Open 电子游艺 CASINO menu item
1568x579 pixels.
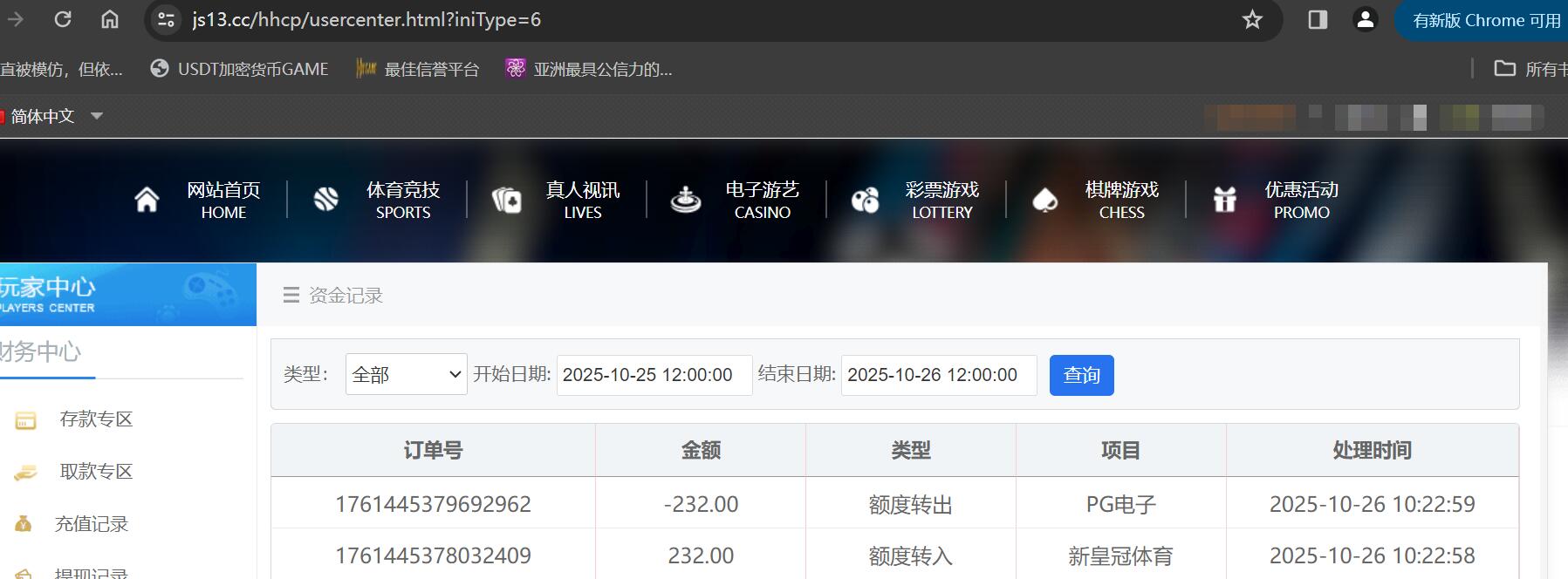pos(763,200)
